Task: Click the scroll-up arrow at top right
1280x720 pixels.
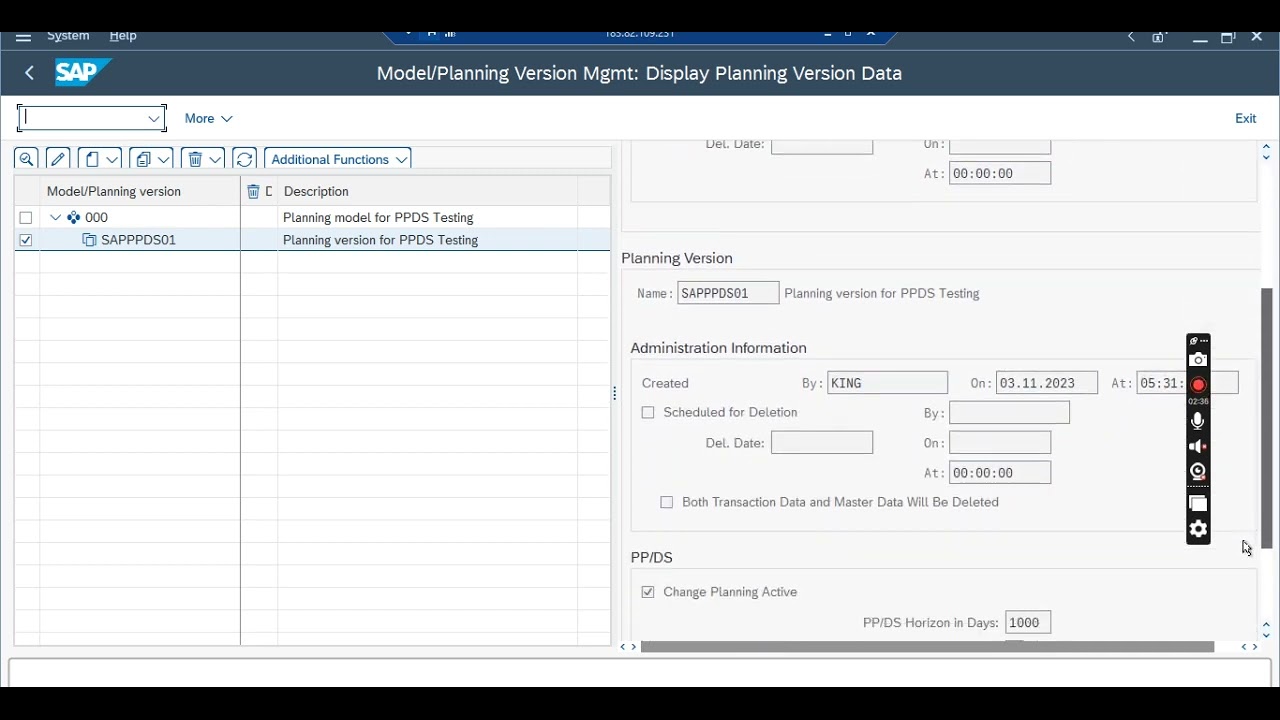Action: 1266,147
